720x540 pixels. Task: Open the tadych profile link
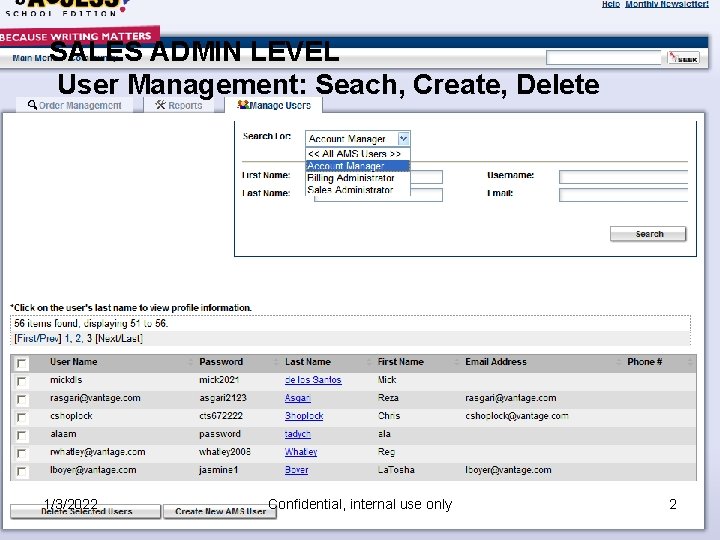coord(298,434)
